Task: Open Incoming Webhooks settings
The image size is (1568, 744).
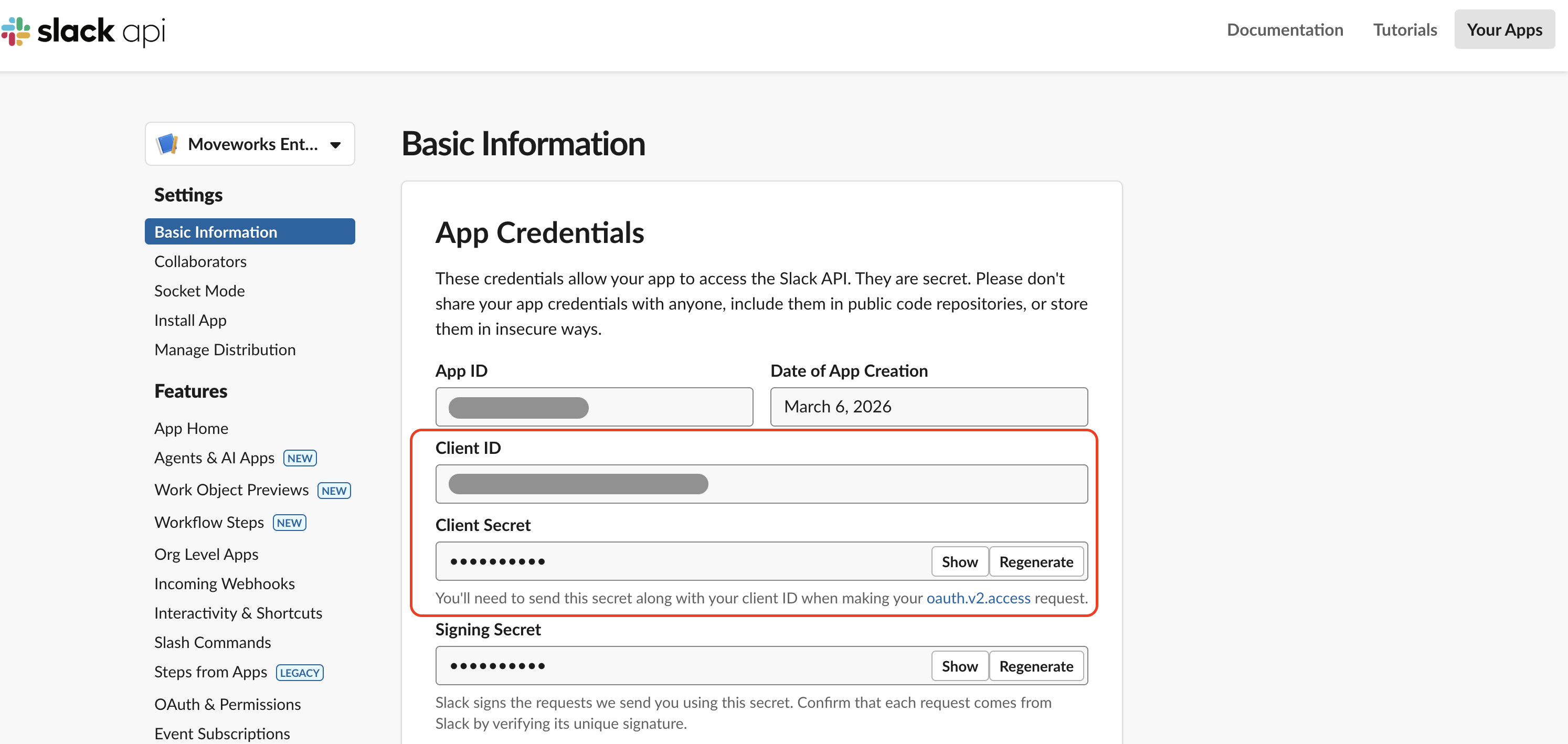Action: (224, 583)
